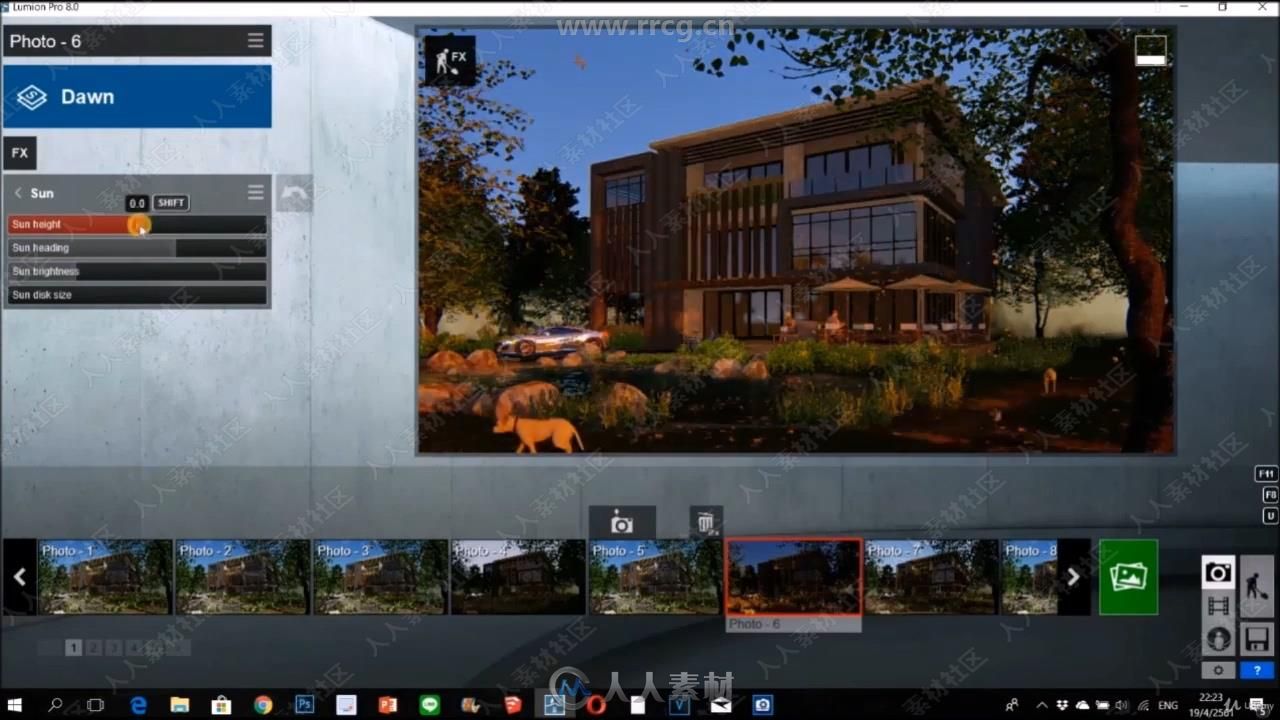Click the ENG language indicator
Screen dimensions: 1280x720
[x=1167, y=705]
